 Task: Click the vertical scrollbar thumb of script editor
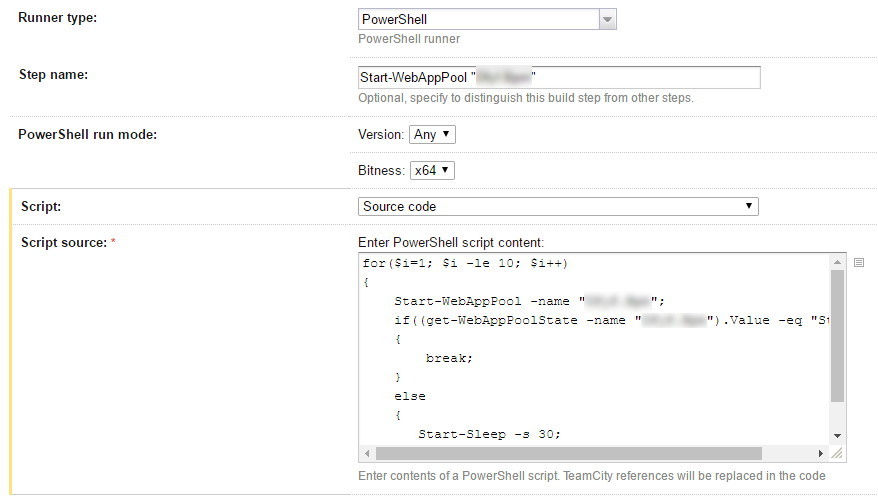pyautogui.click(x=837, y=340)
